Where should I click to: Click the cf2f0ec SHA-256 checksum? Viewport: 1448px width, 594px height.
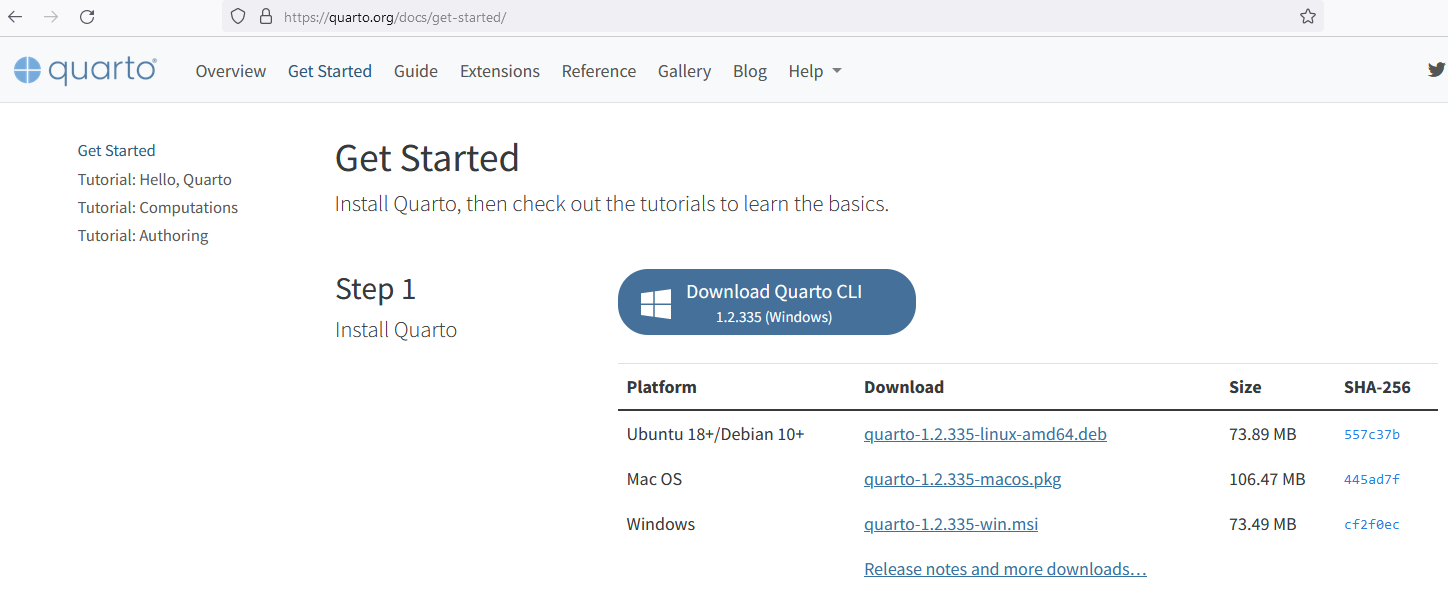click(1372, 524)
